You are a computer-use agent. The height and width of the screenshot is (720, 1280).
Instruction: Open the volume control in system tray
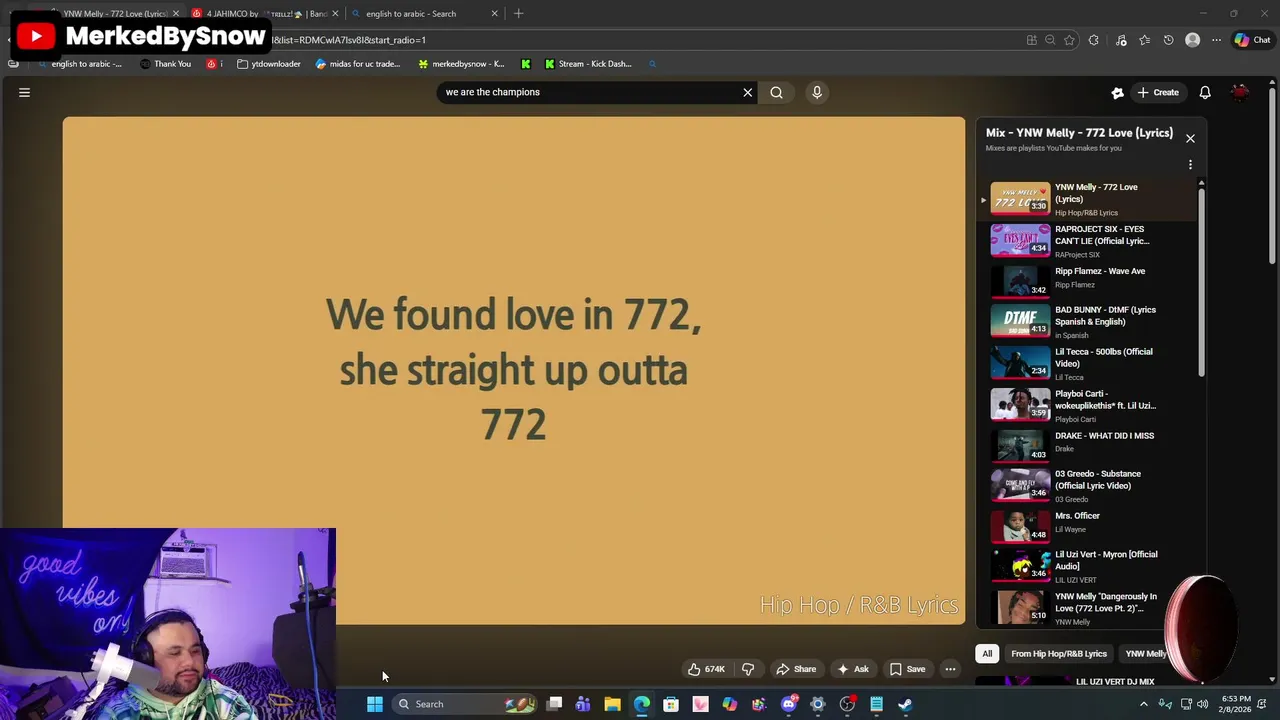(1203, 704)
